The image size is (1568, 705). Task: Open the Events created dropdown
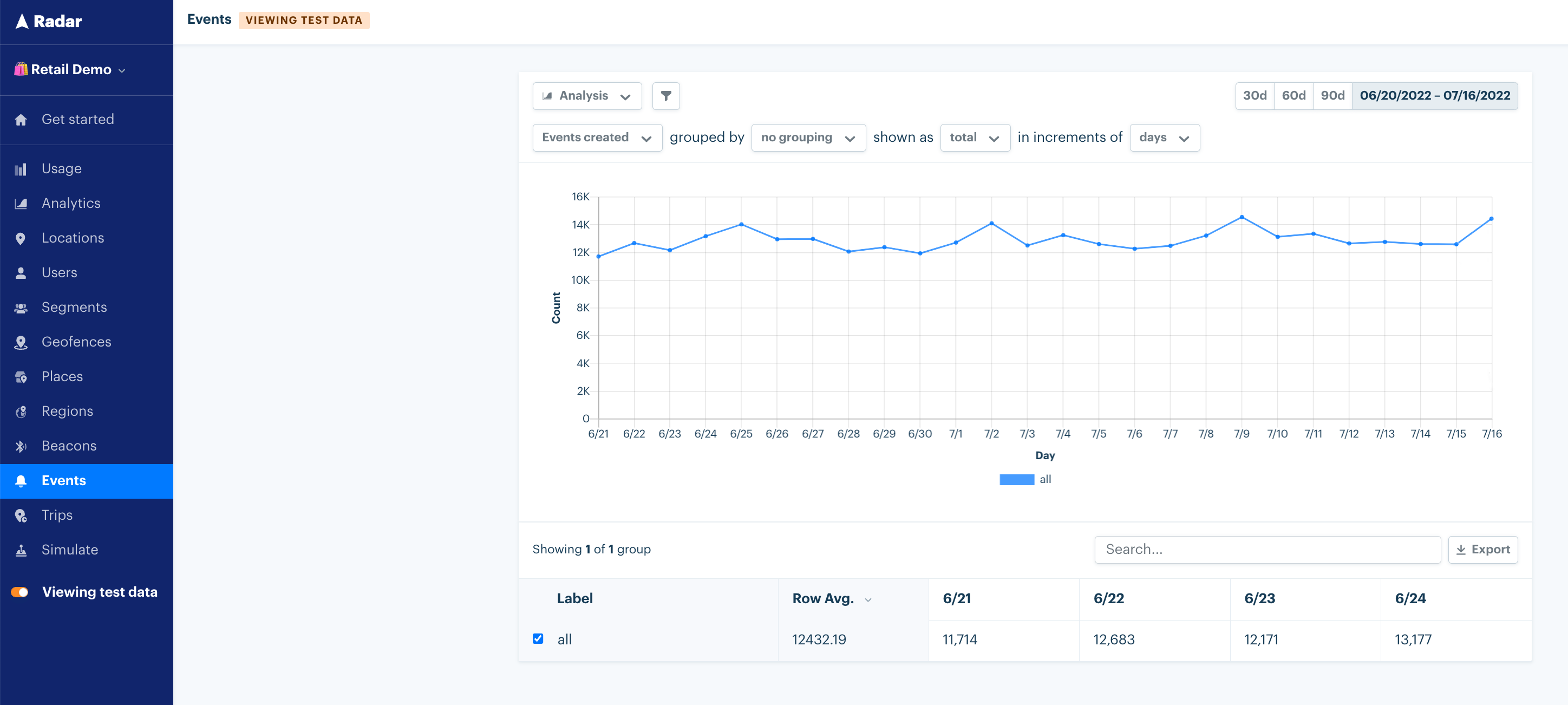coord(597,138)
